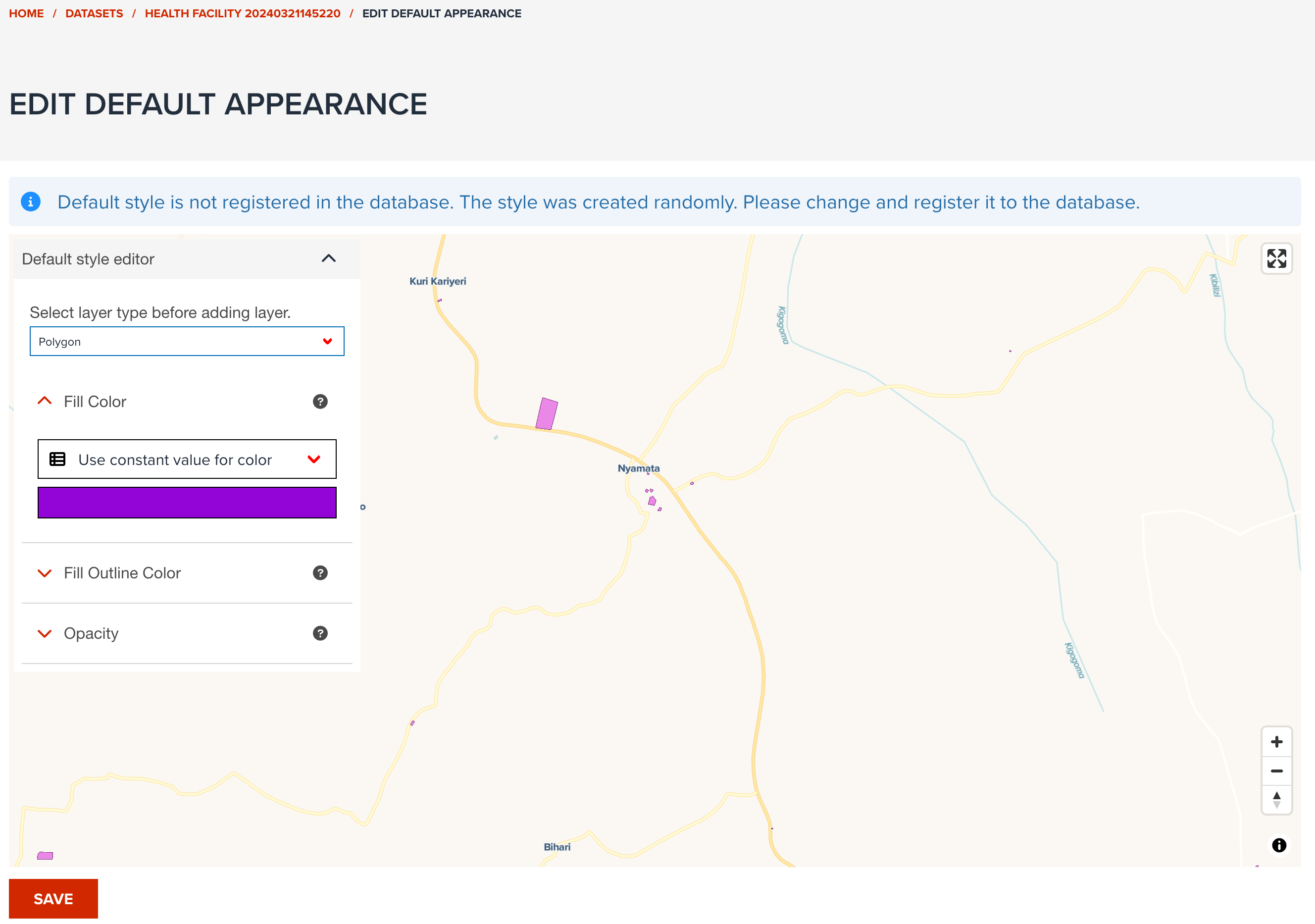Expand the Fill Outline Color section
1315x924 pixels.
coord(44,573)
